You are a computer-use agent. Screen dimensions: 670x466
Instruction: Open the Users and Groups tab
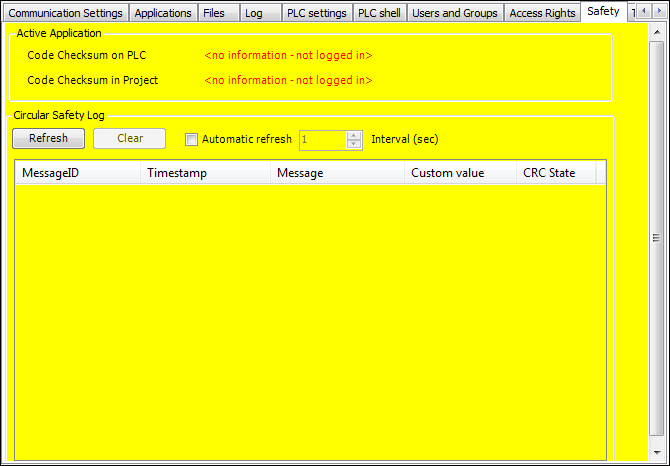(x=455, y=13)
